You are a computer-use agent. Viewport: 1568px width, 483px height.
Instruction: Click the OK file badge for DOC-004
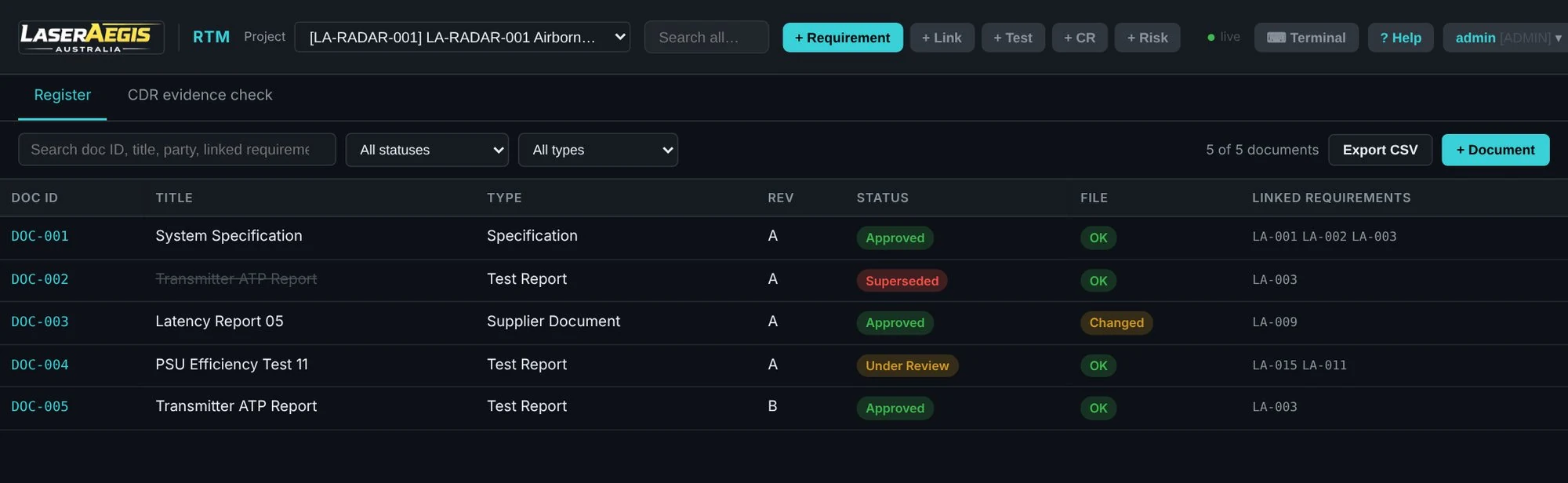coord(1098,365)
